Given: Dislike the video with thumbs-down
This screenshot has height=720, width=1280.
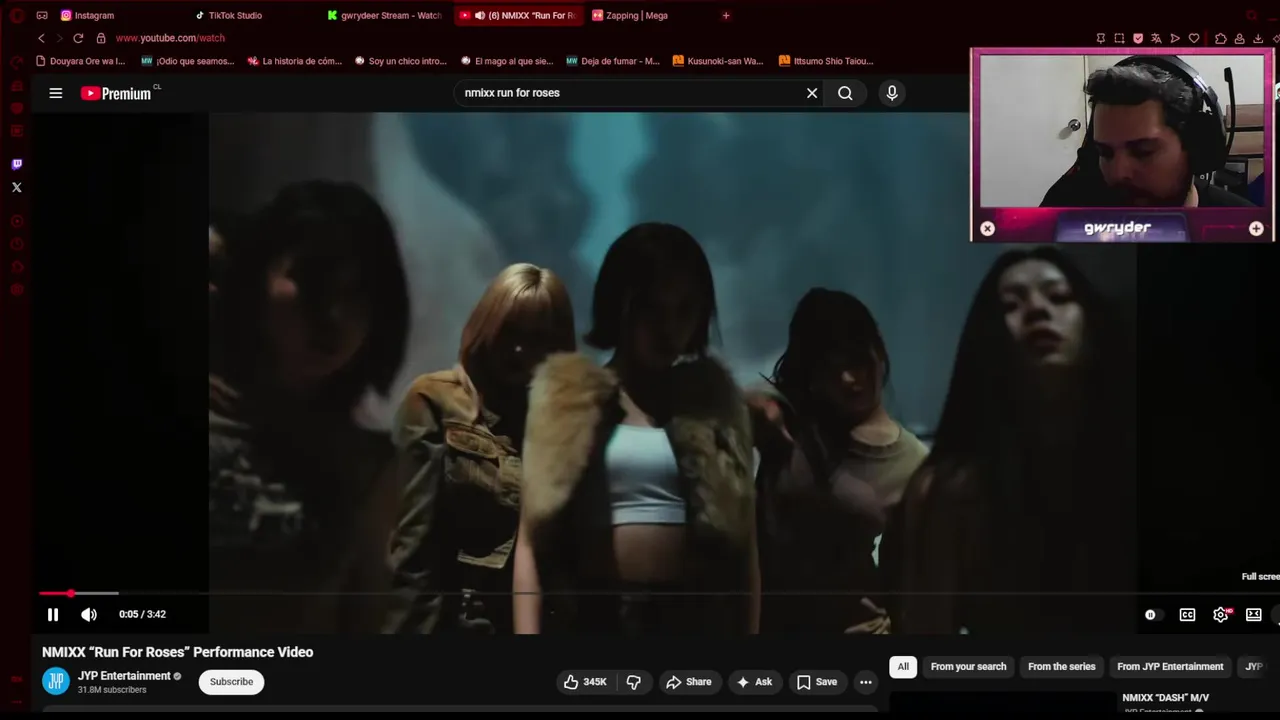Looking at the screenshot, I should pyautogui.click(x=633, y=682).
